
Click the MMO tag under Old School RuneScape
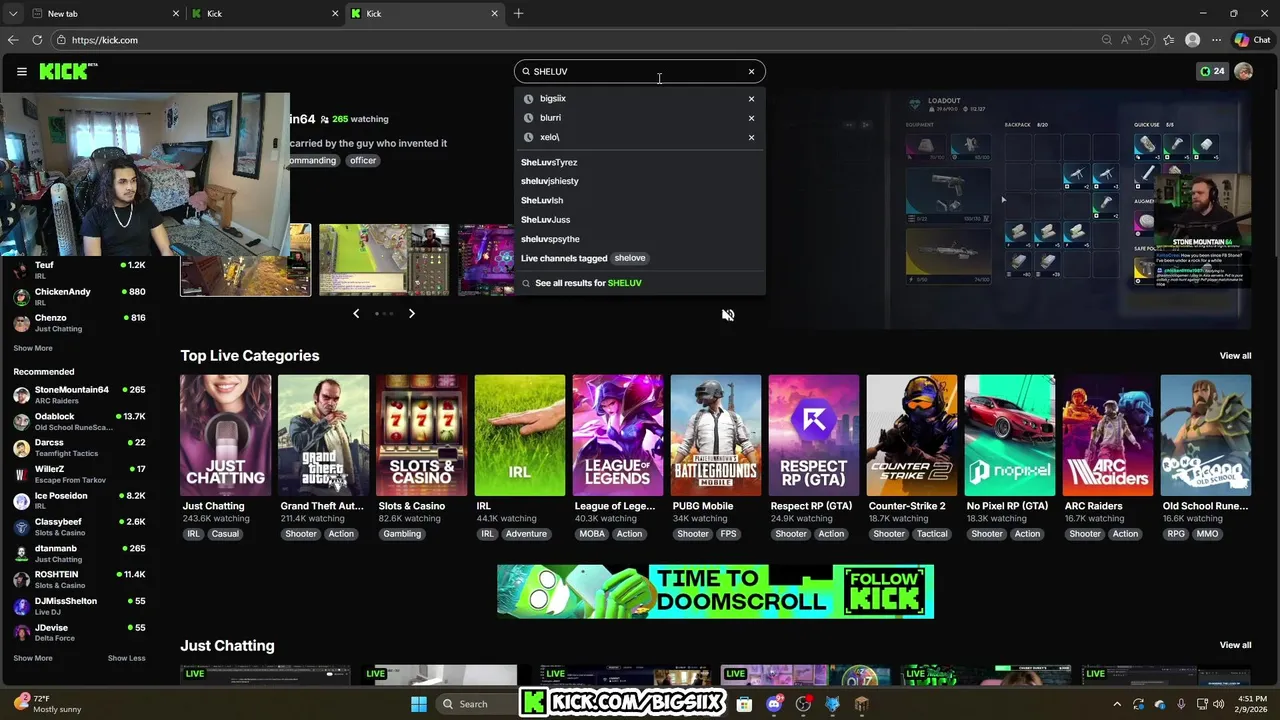point(1207,534)
